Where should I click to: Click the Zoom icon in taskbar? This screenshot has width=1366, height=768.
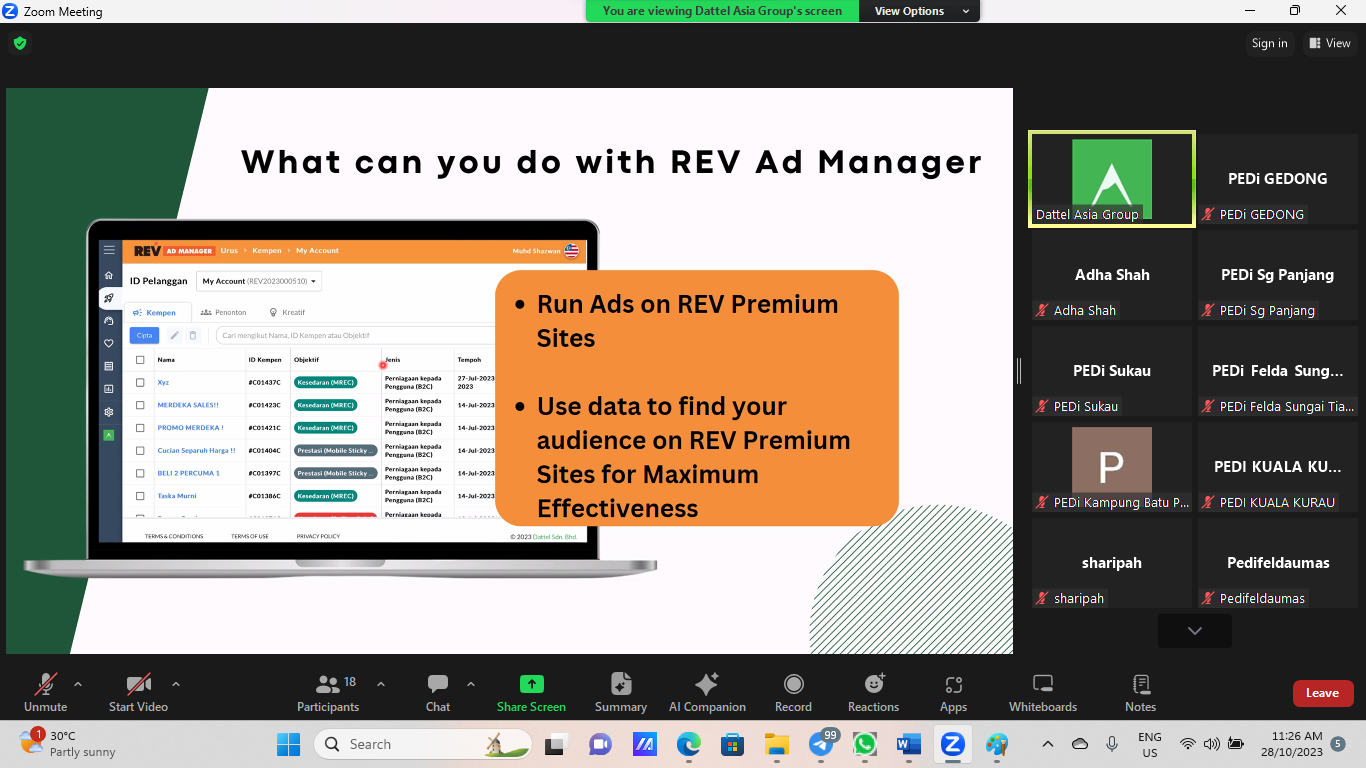point(953,744)
